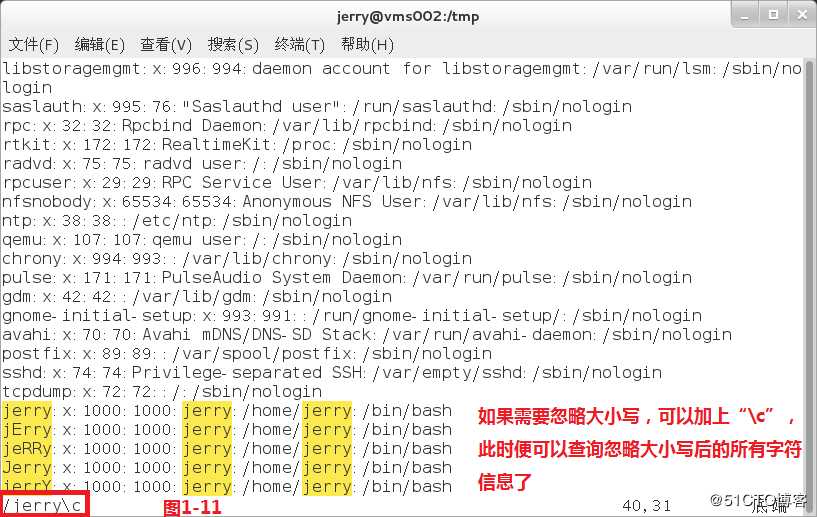This screenshot has height=517, width=817.
Task: Maximize the terminal window
Action: click(774, 15)
